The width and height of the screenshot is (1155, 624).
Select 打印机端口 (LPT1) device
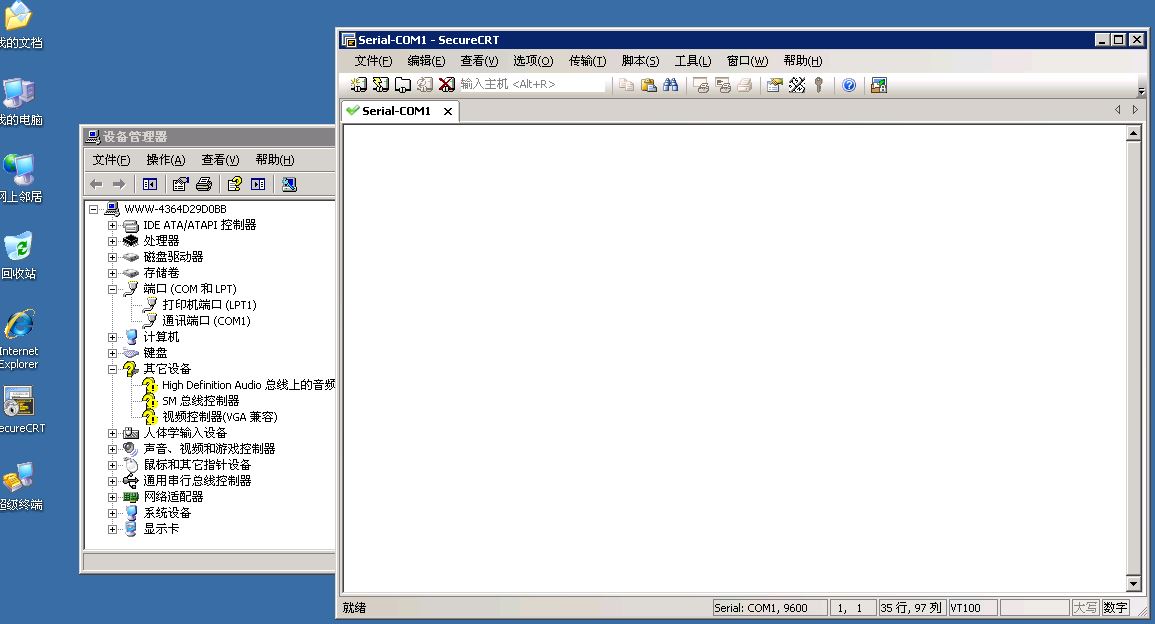pyautogui.click(x=209, y=305)
